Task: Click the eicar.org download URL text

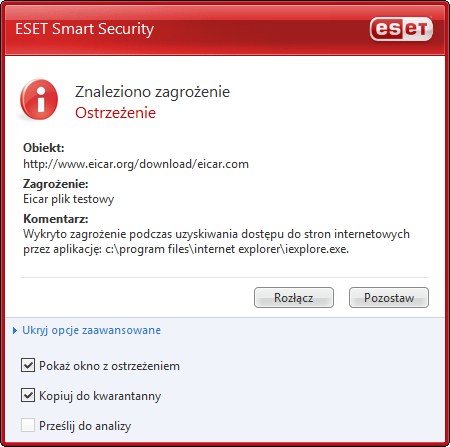Action: click(136, 164)
